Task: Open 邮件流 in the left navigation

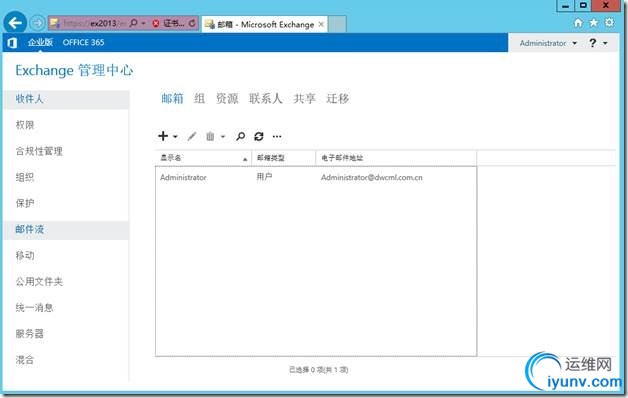Action: point(66,229)
